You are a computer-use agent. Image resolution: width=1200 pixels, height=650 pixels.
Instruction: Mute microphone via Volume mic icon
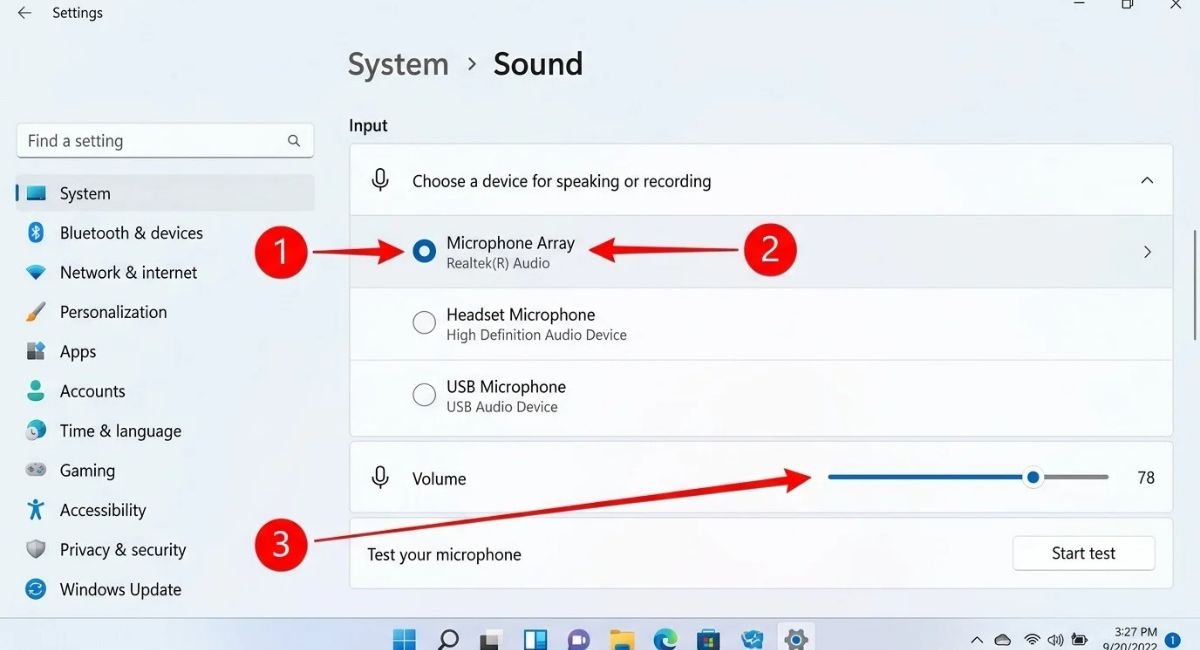380,478
